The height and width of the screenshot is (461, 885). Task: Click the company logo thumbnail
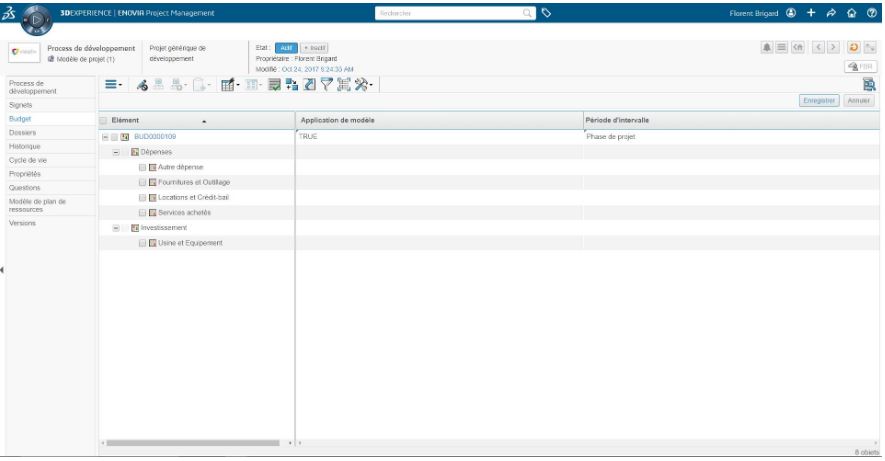click(24, 52)
